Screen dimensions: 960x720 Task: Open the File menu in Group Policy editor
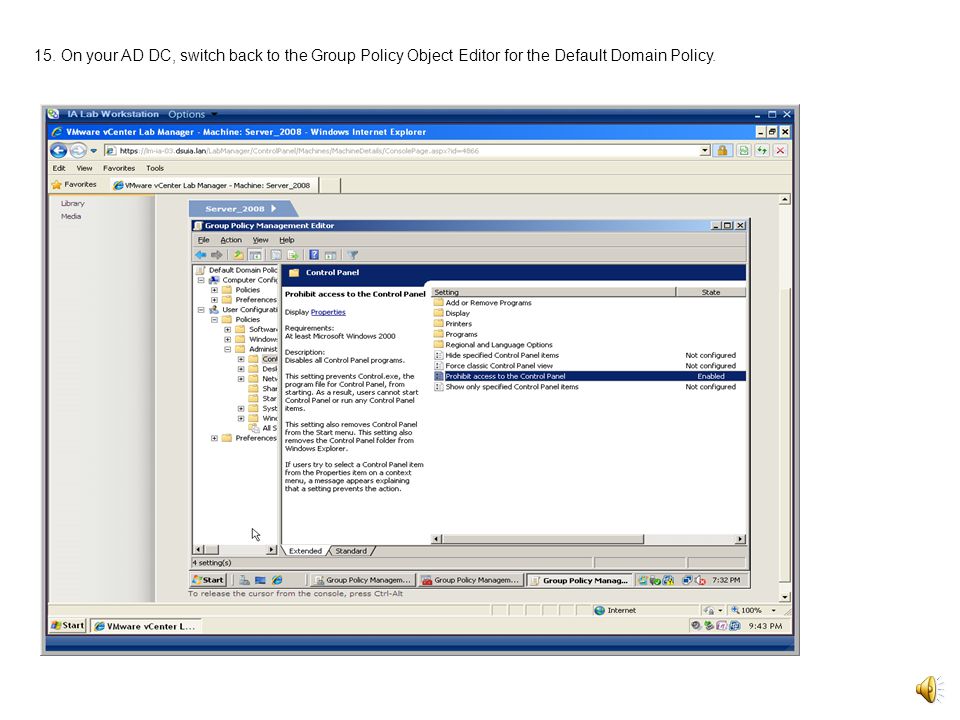(203, 240)
